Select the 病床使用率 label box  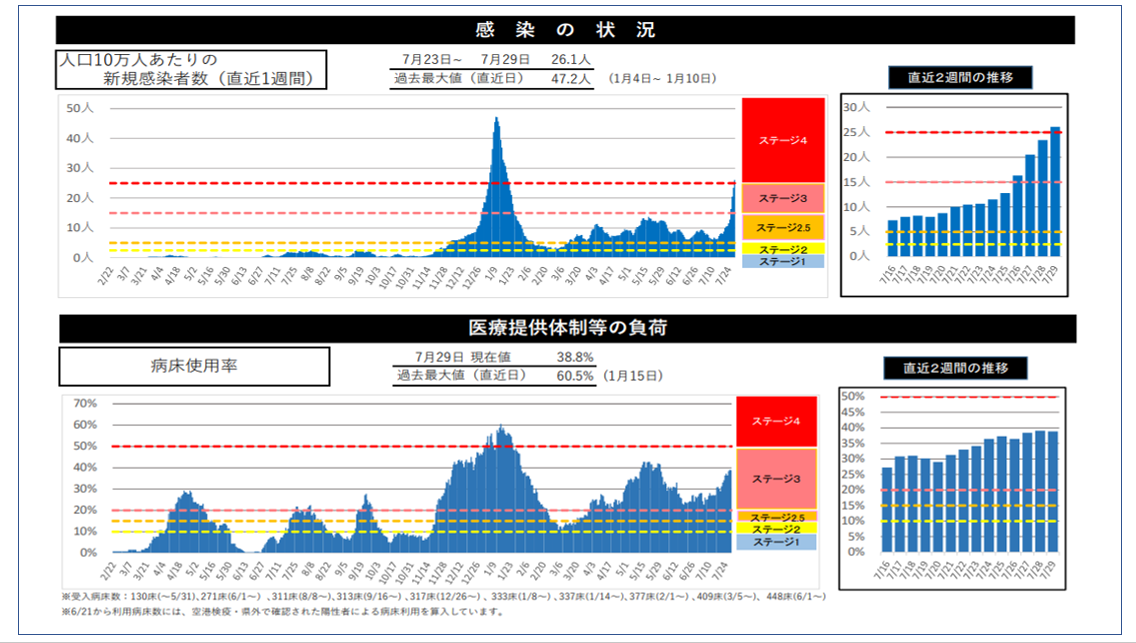194,366
